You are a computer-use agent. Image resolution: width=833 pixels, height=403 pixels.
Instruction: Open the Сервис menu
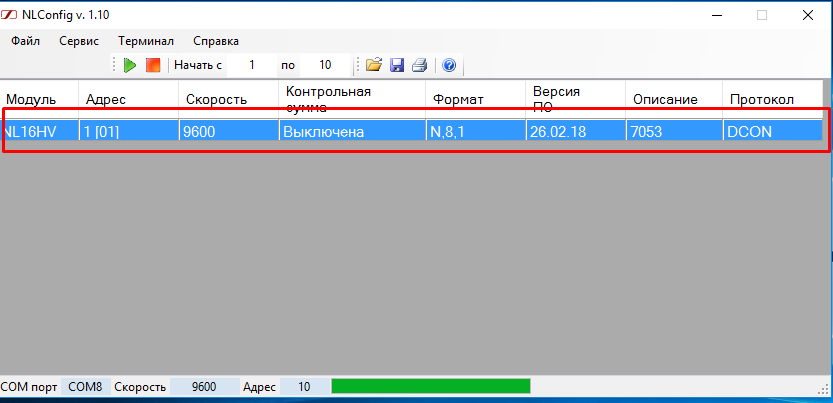(79, 41)
